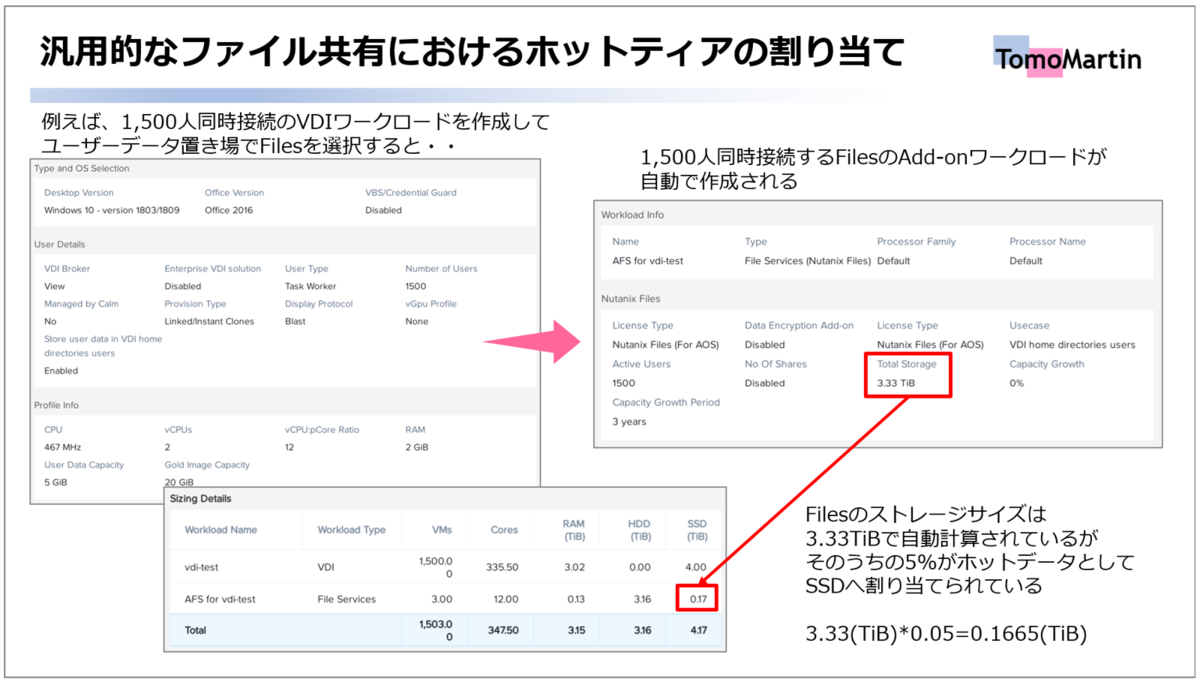Image resolution: width=1200 pixels, height=682 pixels.
Task: Select the '2 GiB' RAM value
Action: 417,447
